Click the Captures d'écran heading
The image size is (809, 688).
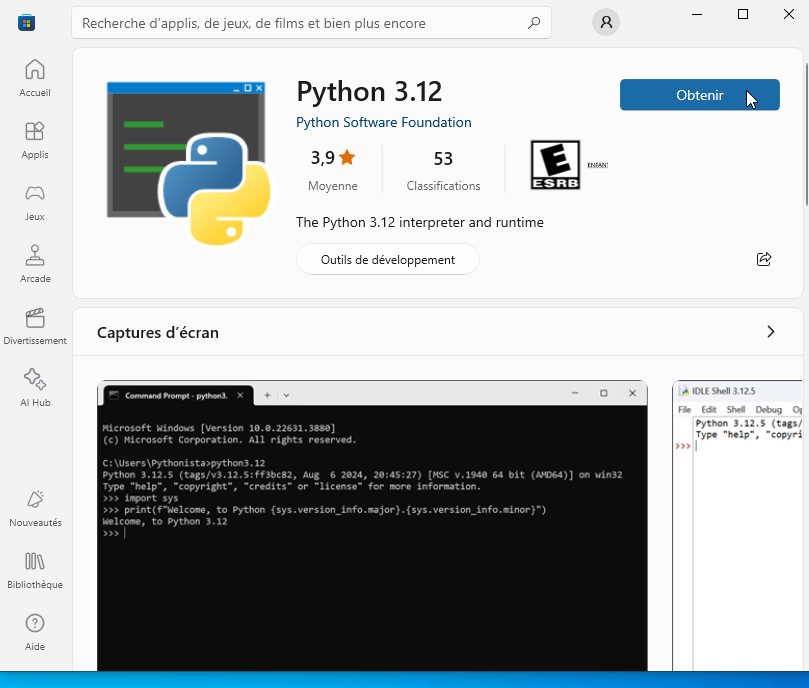158,333
